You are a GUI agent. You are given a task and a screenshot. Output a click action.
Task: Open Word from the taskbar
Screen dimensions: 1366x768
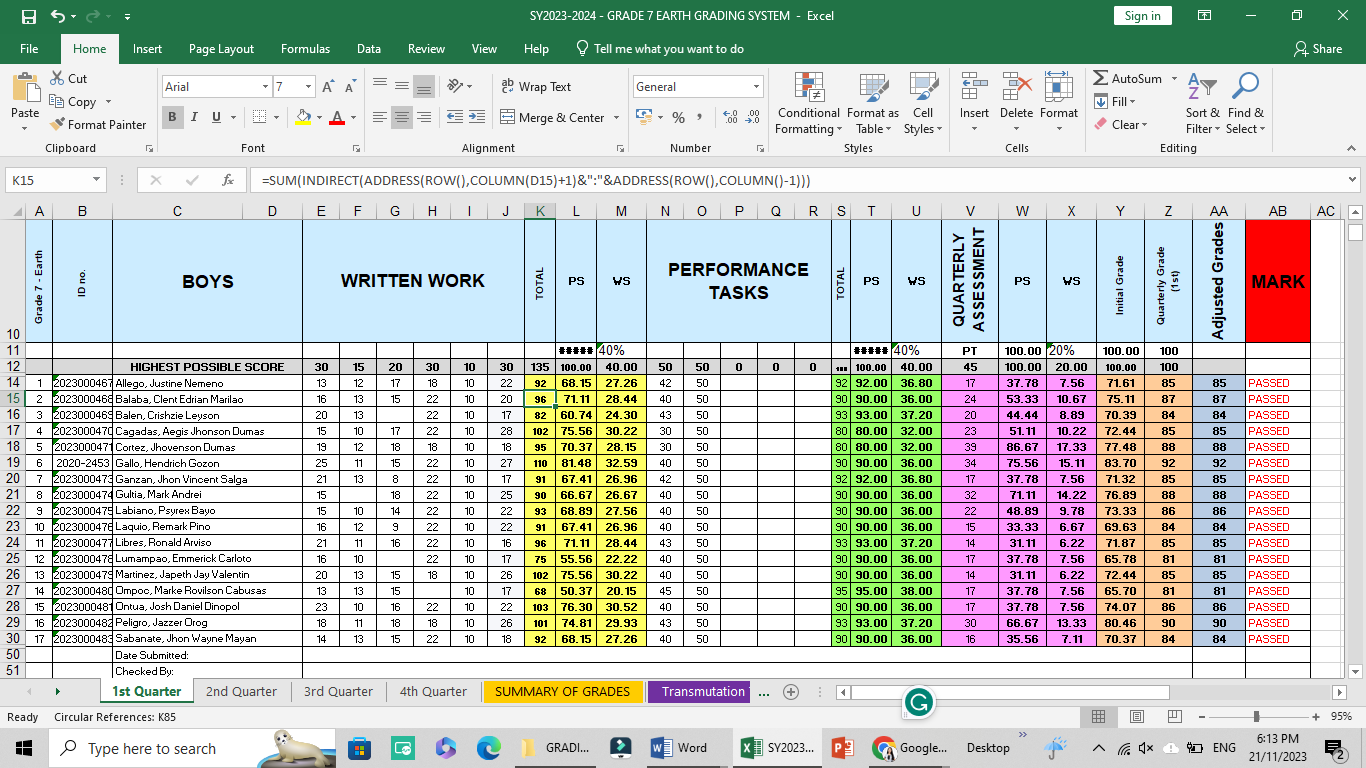(678, 748)
